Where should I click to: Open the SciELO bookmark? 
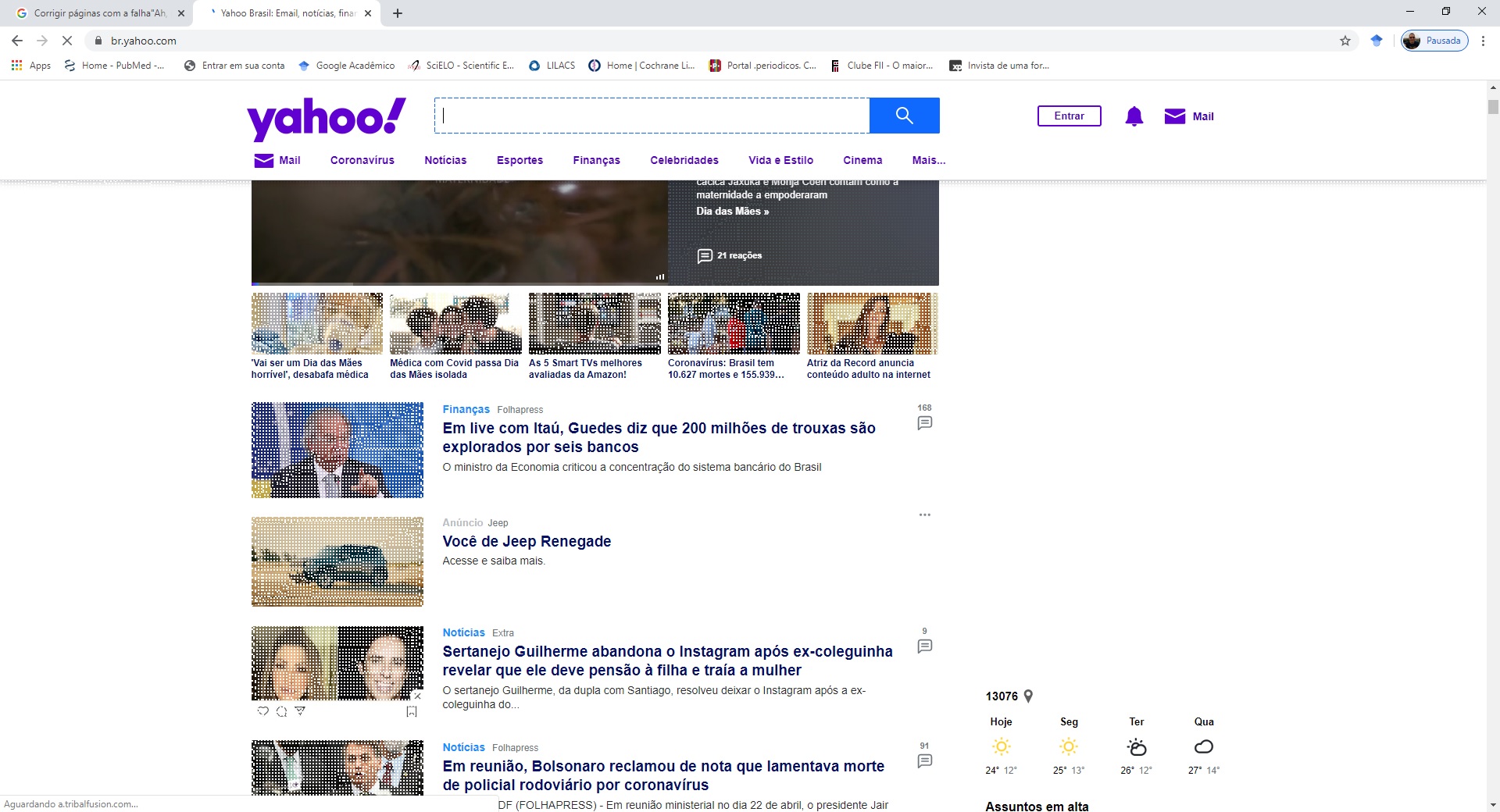[461, 66]
